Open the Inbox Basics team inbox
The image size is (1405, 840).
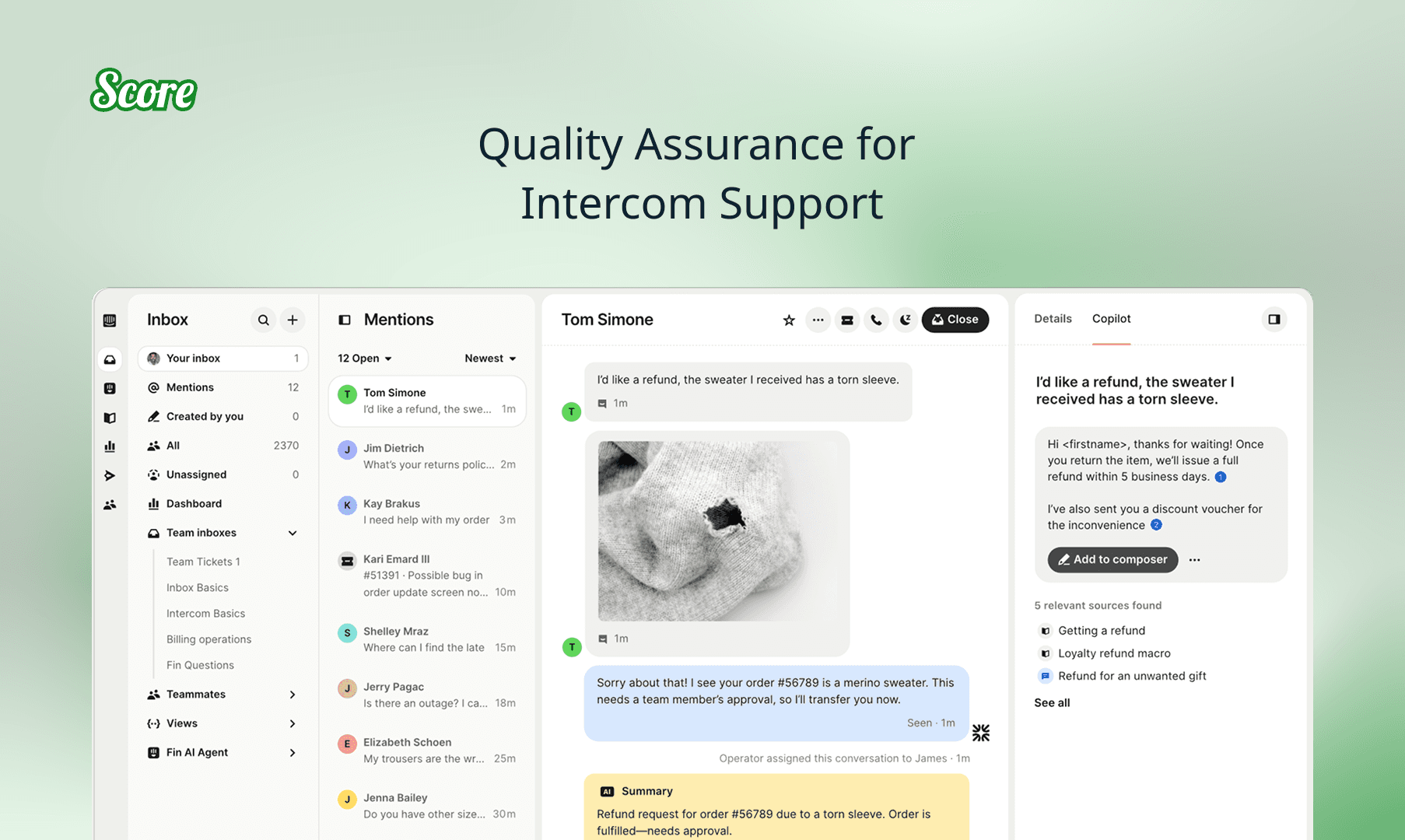point(198,588)
